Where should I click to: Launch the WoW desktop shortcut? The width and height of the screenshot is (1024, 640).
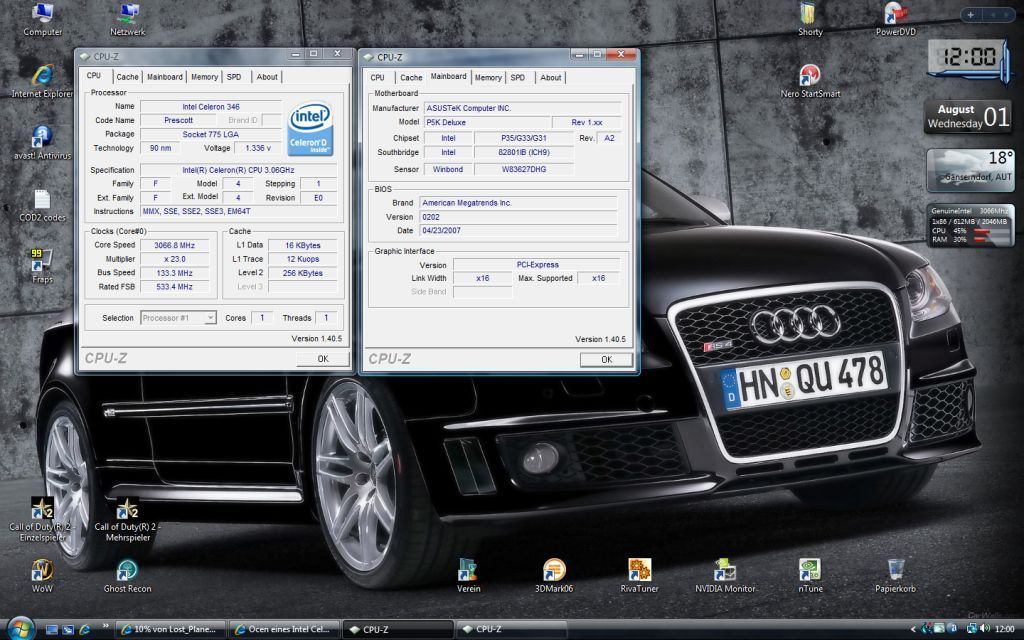(42, 575)
